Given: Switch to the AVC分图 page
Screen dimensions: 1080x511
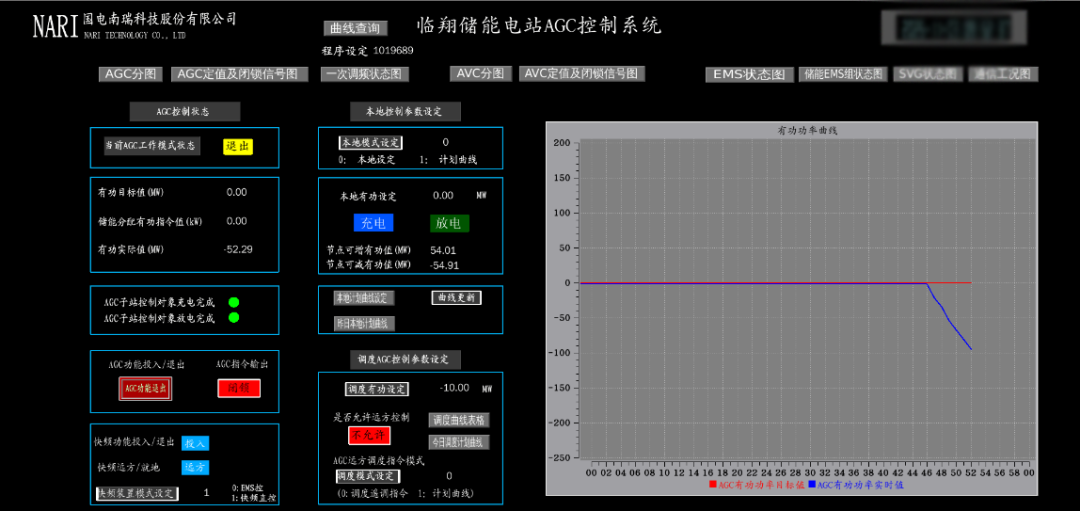Looking at the screenshot, I should 481,74.
